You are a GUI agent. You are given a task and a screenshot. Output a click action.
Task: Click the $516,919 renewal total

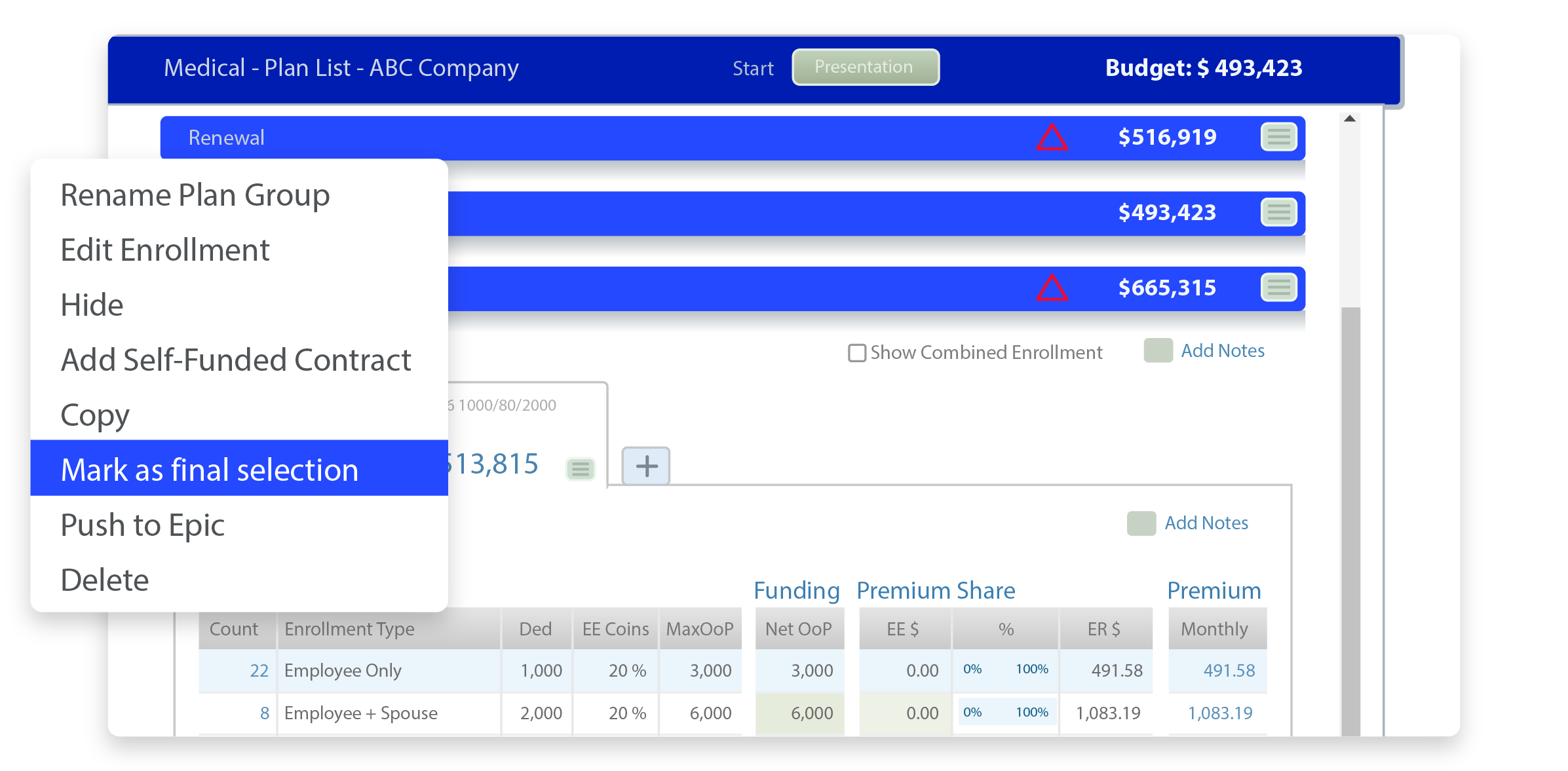click(x=1167, y=137)
